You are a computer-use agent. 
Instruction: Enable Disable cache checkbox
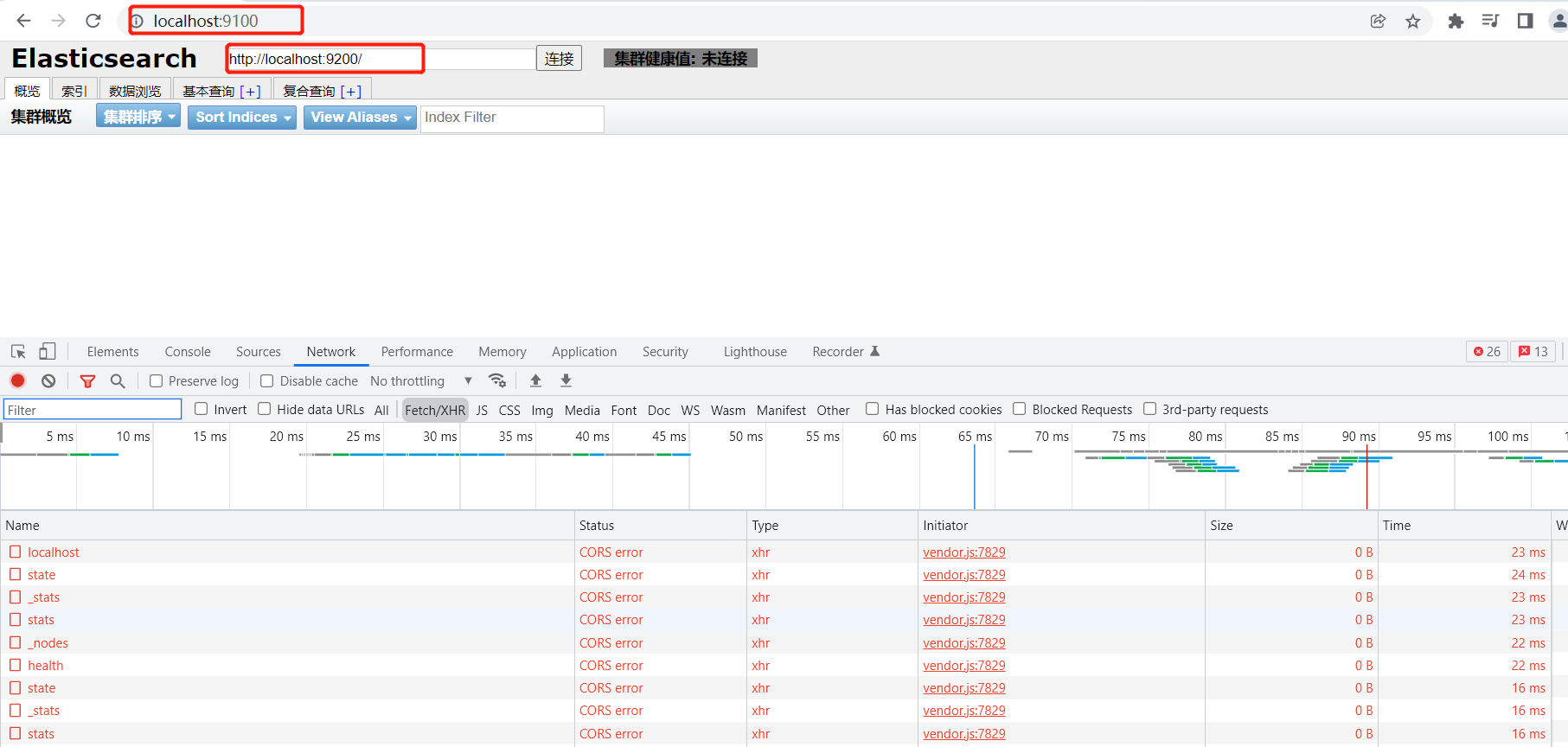(267, 380)
